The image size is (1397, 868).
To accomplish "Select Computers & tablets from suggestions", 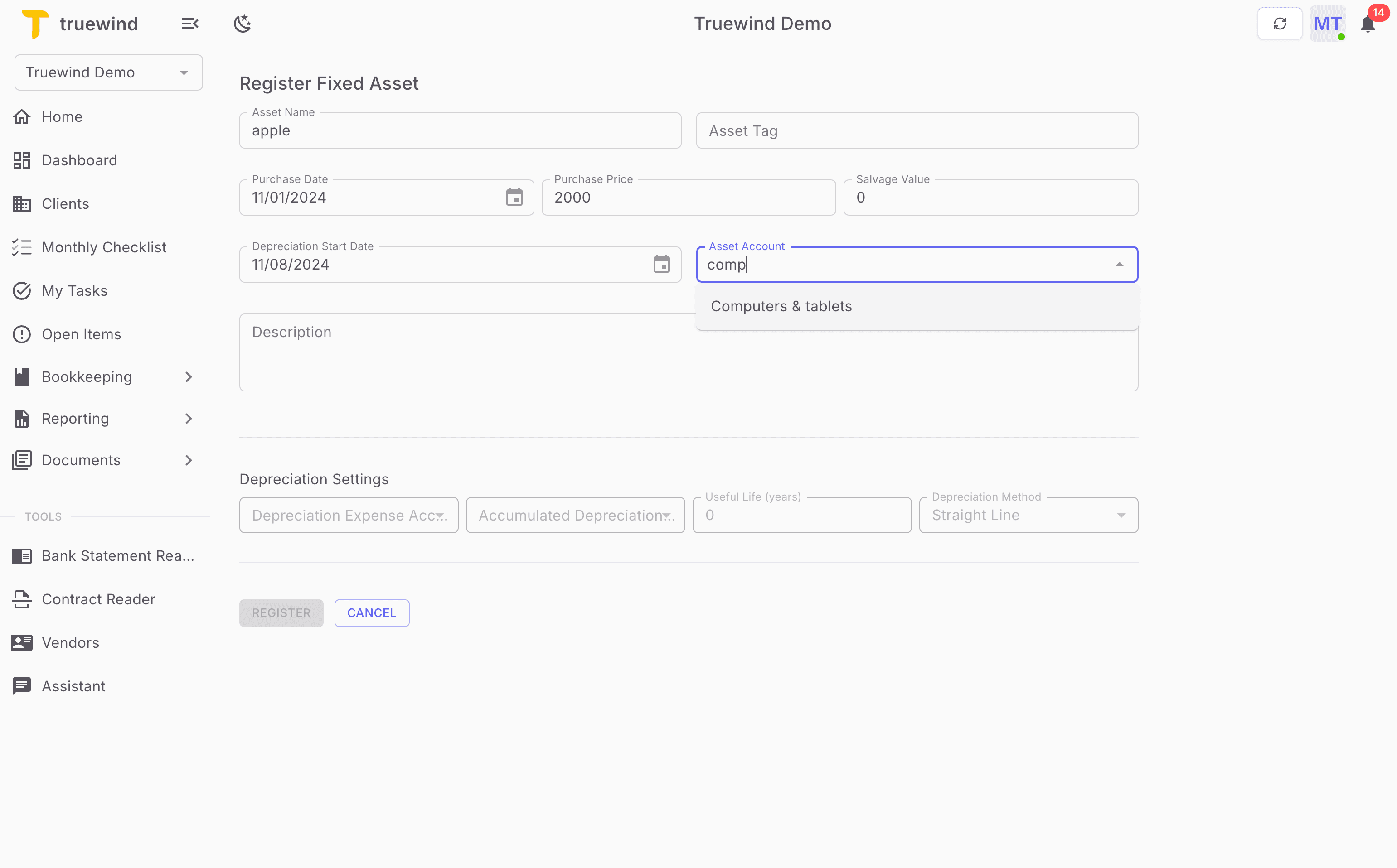I will tap(781, 306).
